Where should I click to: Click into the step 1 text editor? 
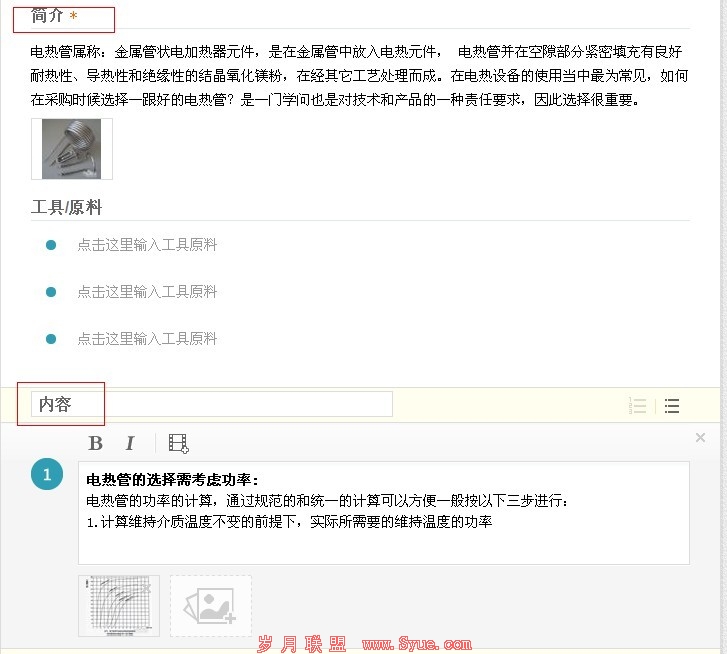coord(384,513)
